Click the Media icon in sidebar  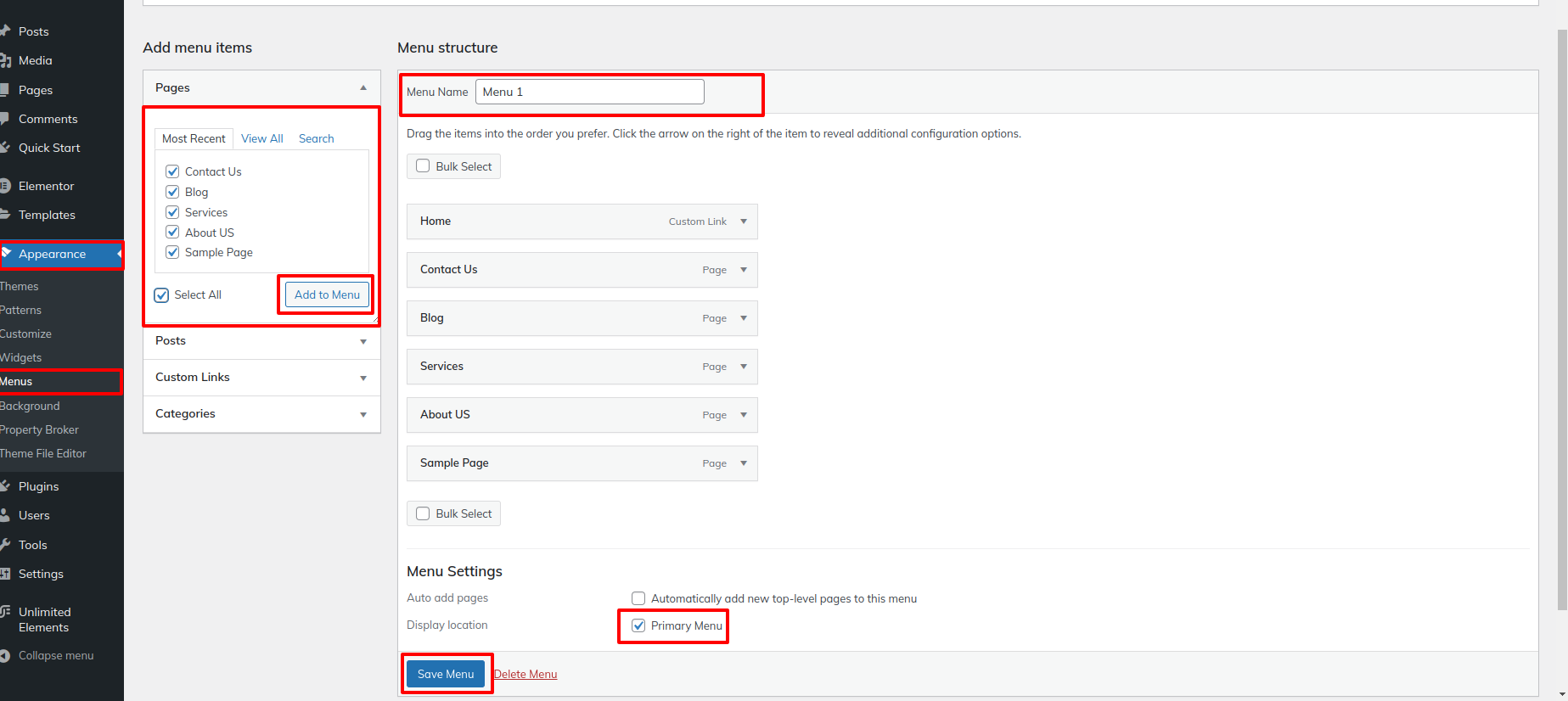(x=5, y=61)
